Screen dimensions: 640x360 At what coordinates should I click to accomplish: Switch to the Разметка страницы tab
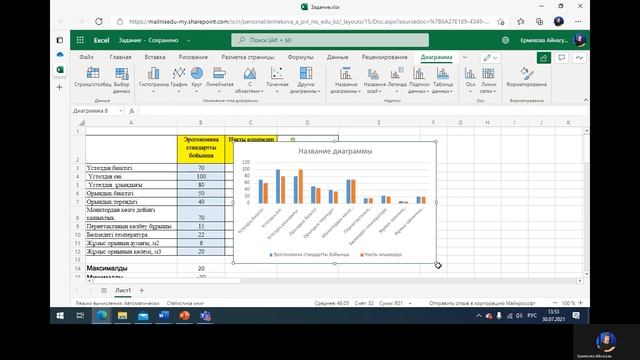point(248,57)
